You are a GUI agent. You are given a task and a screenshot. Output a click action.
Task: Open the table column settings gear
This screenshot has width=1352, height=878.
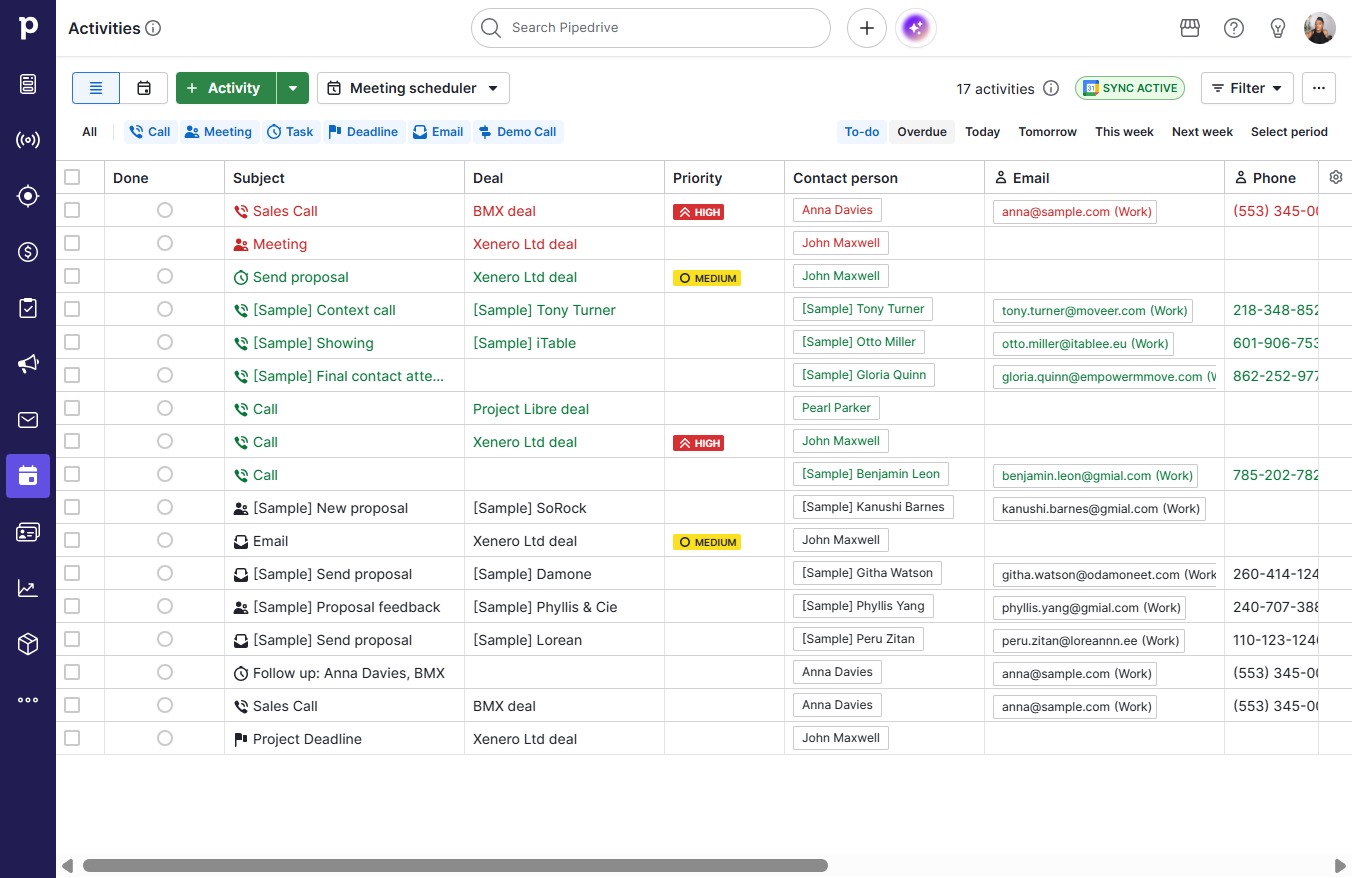coord(1336,177)
